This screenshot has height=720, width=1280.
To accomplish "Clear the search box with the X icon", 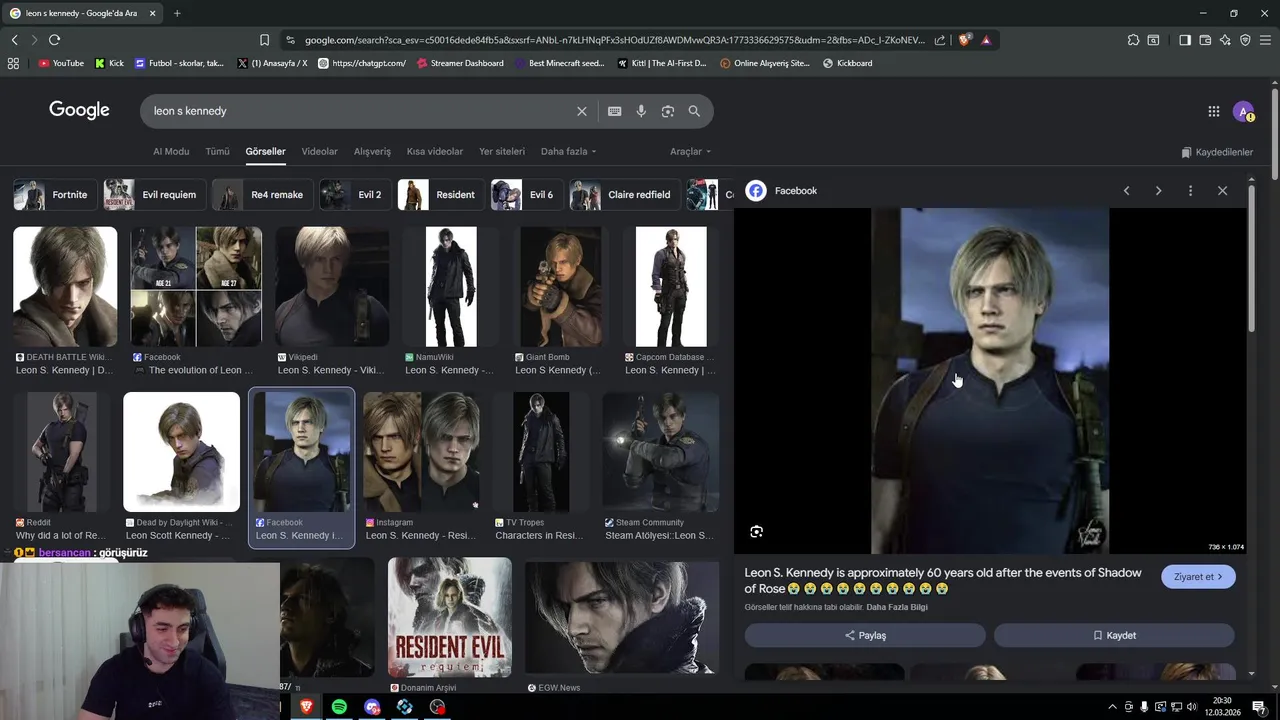I will tap(581, 111).
